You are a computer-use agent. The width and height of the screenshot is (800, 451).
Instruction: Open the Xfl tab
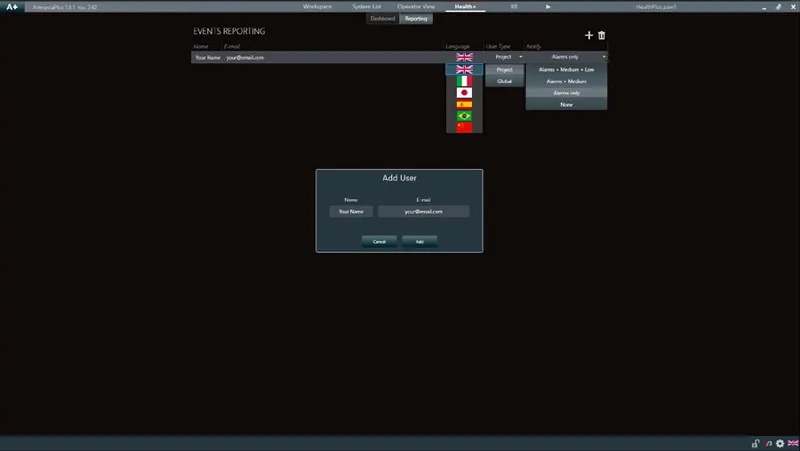click(514, 7)
